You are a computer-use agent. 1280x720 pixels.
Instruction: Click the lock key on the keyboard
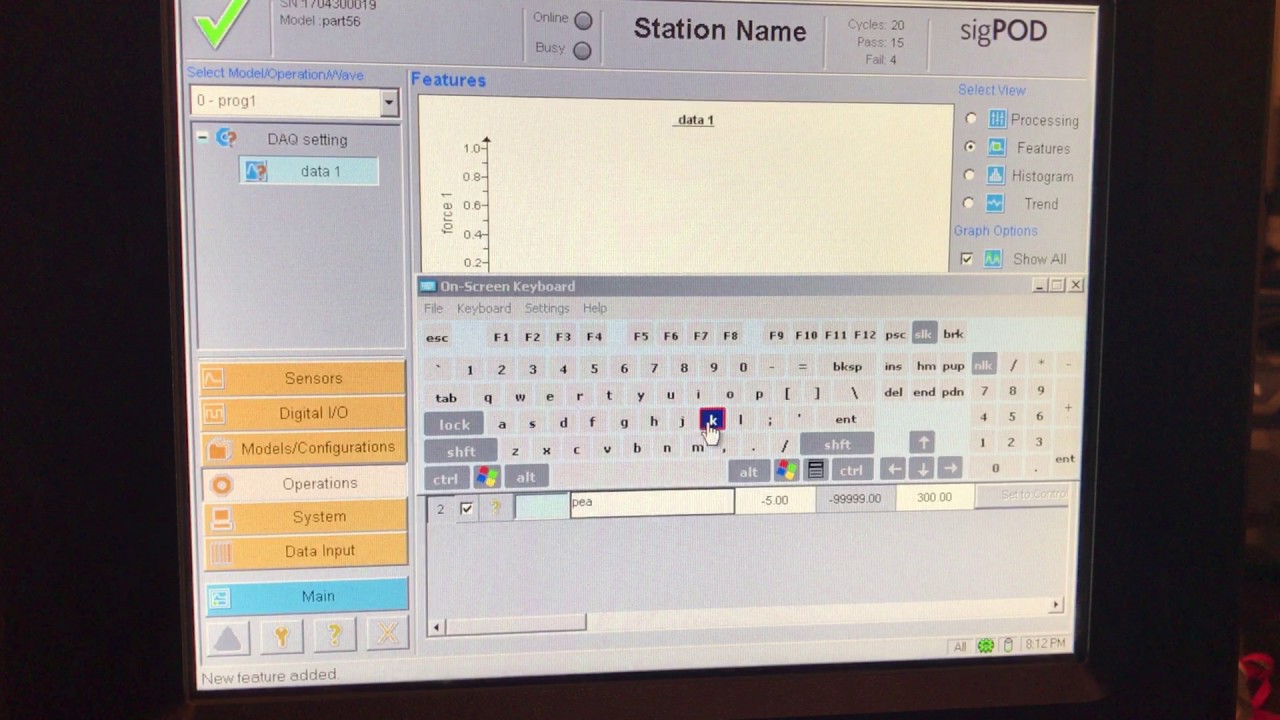454,424
